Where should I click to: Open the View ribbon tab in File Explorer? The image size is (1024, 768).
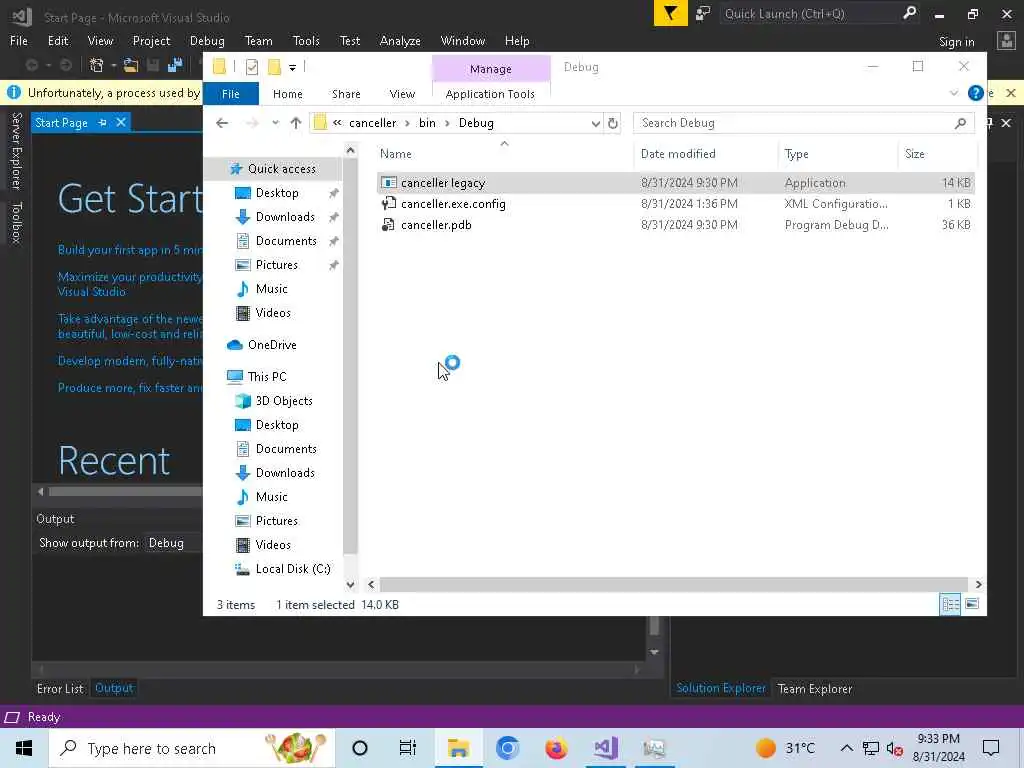click(x=402, y=94)
